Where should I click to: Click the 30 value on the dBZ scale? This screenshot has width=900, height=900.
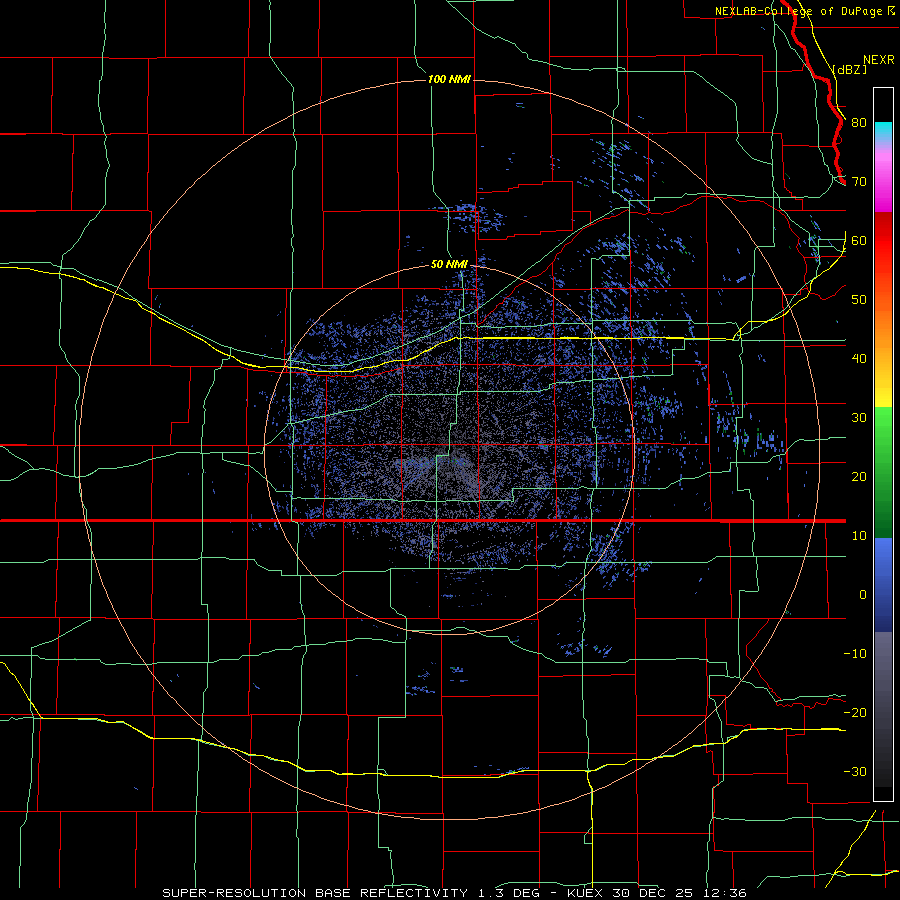point(859,417)
